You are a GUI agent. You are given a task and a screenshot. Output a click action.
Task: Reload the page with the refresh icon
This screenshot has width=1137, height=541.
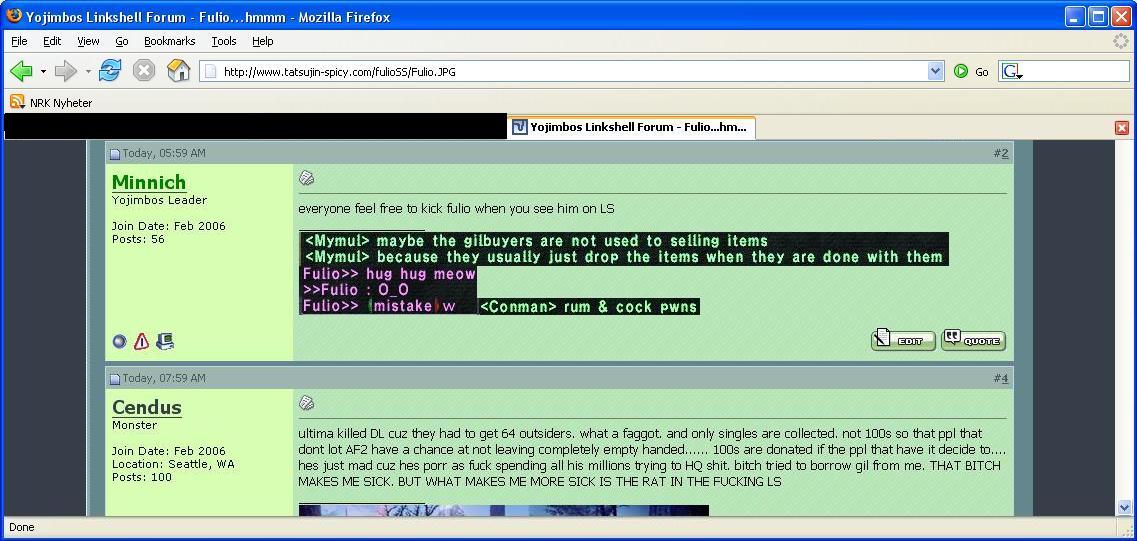pos(110,71)
